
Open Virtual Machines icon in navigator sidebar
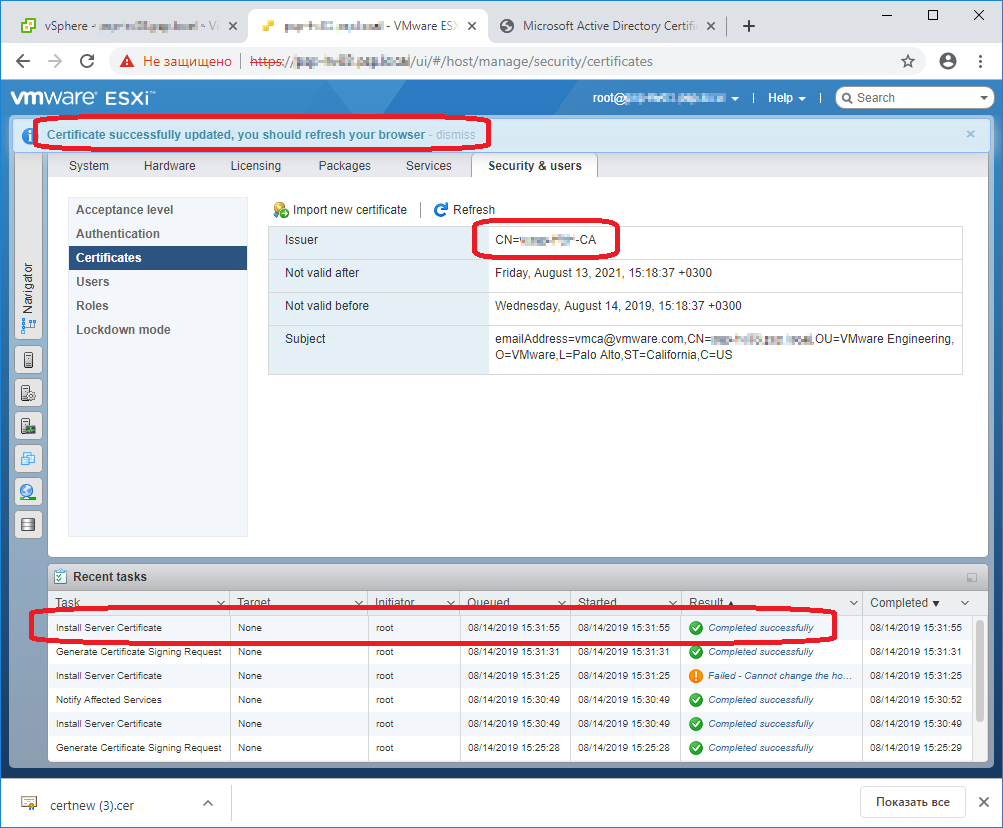point(28,459)
